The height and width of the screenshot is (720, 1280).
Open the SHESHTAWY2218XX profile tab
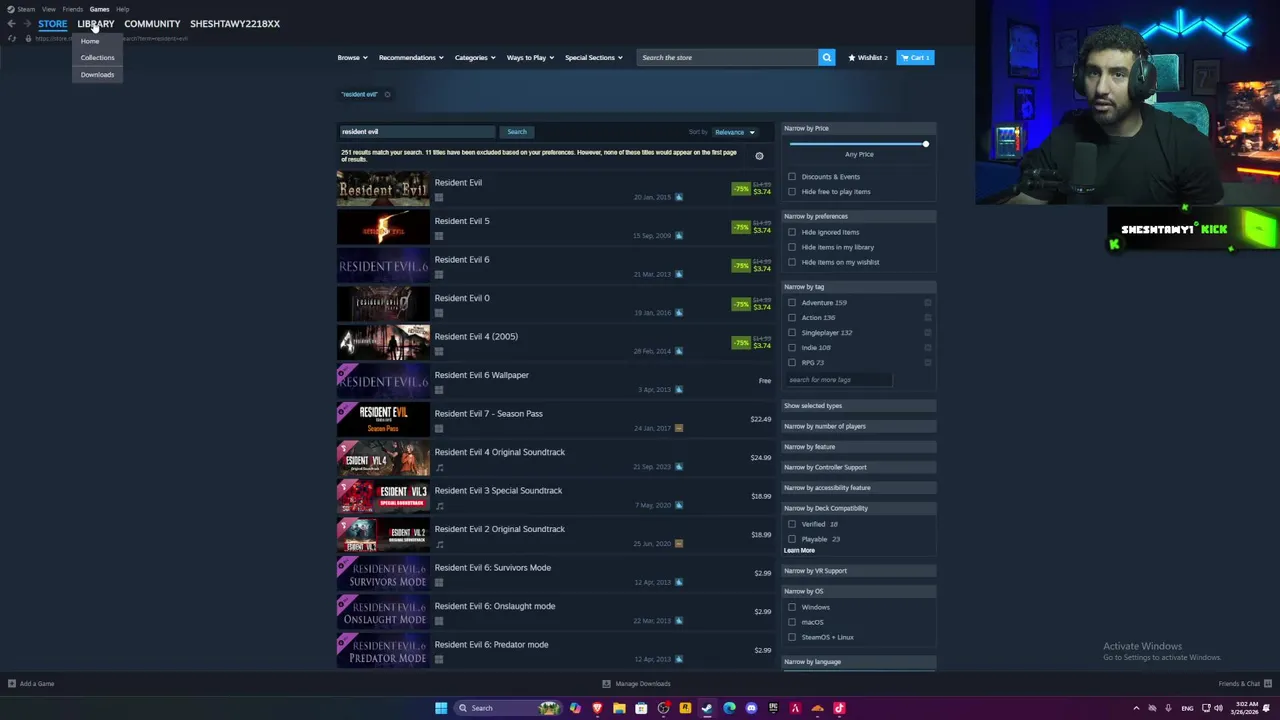tap(235, 24)
